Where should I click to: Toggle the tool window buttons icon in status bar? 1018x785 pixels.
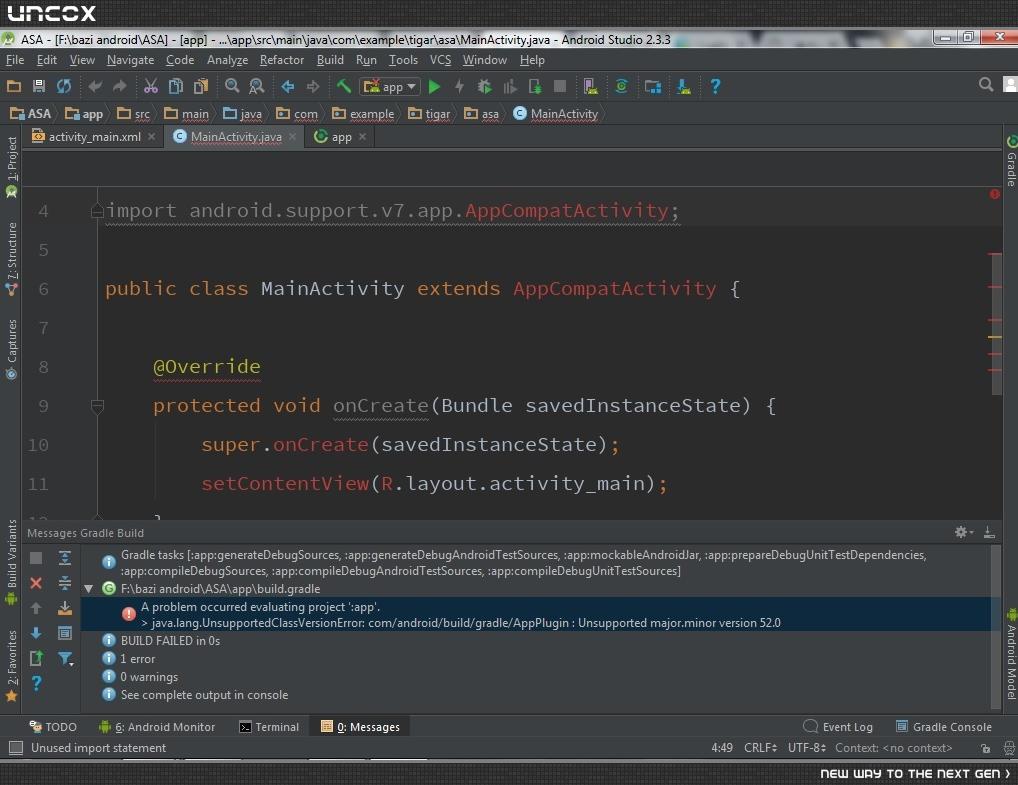tap(16, 747)
